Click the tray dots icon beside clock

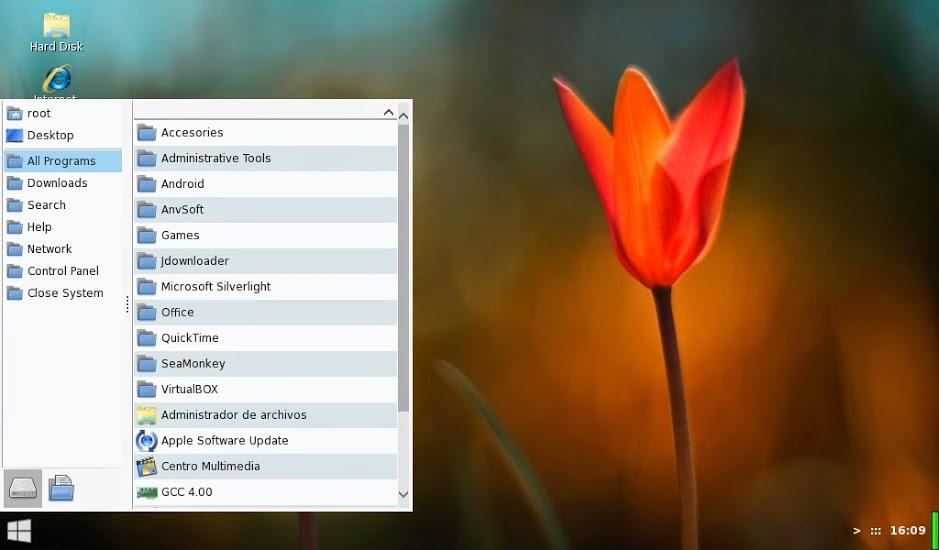[876, 531]
